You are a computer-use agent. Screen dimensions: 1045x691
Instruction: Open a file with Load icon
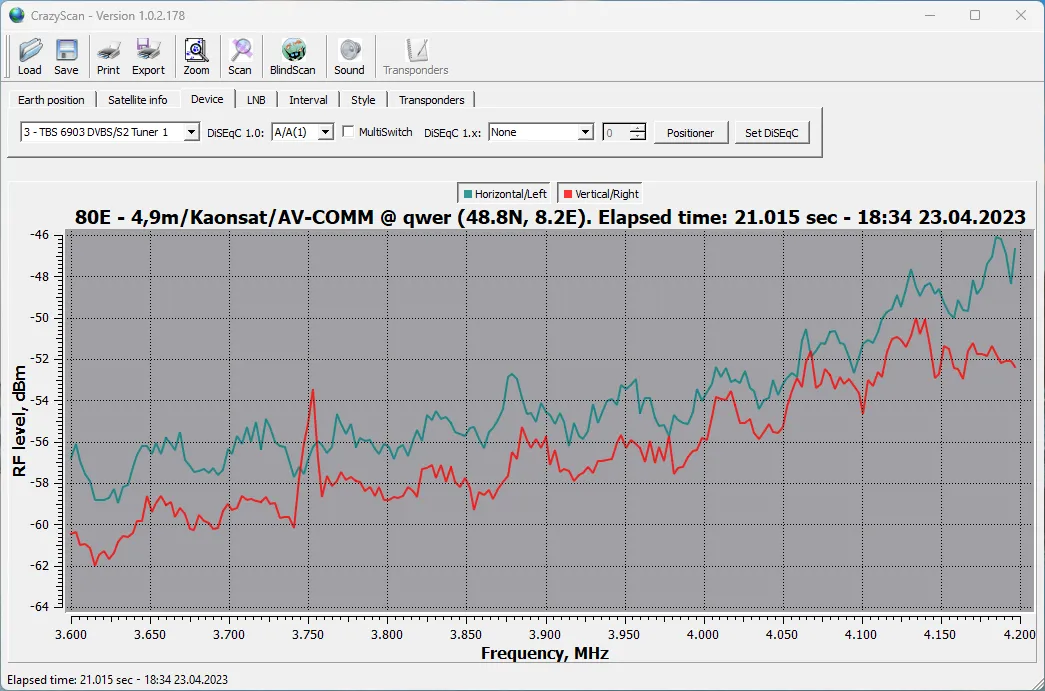point(29,57)
